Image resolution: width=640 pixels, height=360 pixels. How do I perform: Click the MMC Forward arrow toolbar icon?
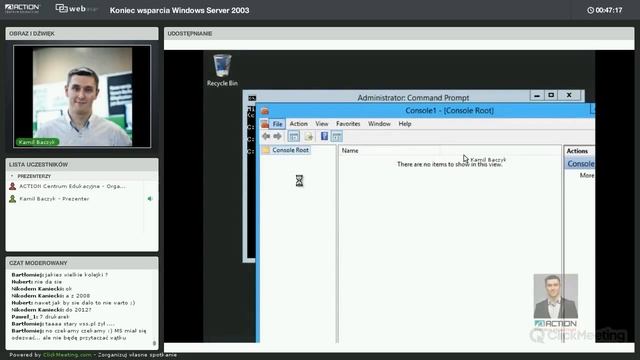coord(278,136)
